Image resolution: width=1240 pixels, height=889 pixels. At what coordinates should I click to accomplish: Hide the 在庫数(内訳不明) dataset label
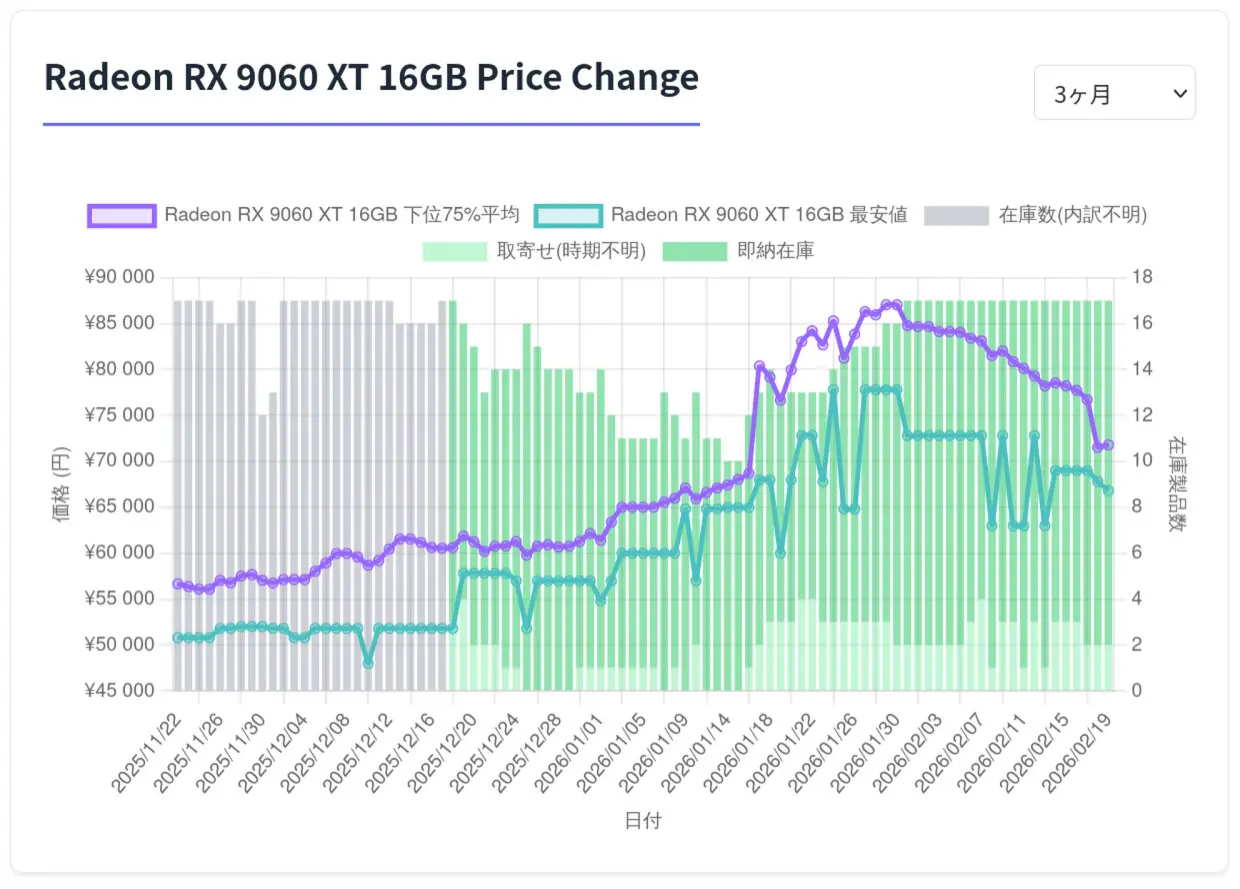click(x=1072, y=215)
